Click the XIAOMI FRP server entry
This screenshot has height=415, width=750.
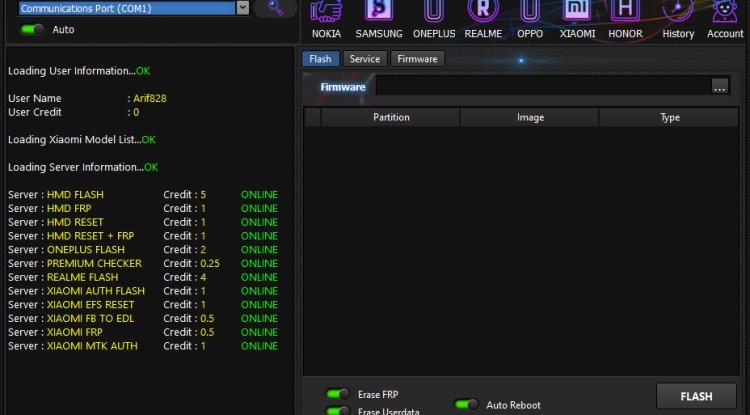(75, 332)
